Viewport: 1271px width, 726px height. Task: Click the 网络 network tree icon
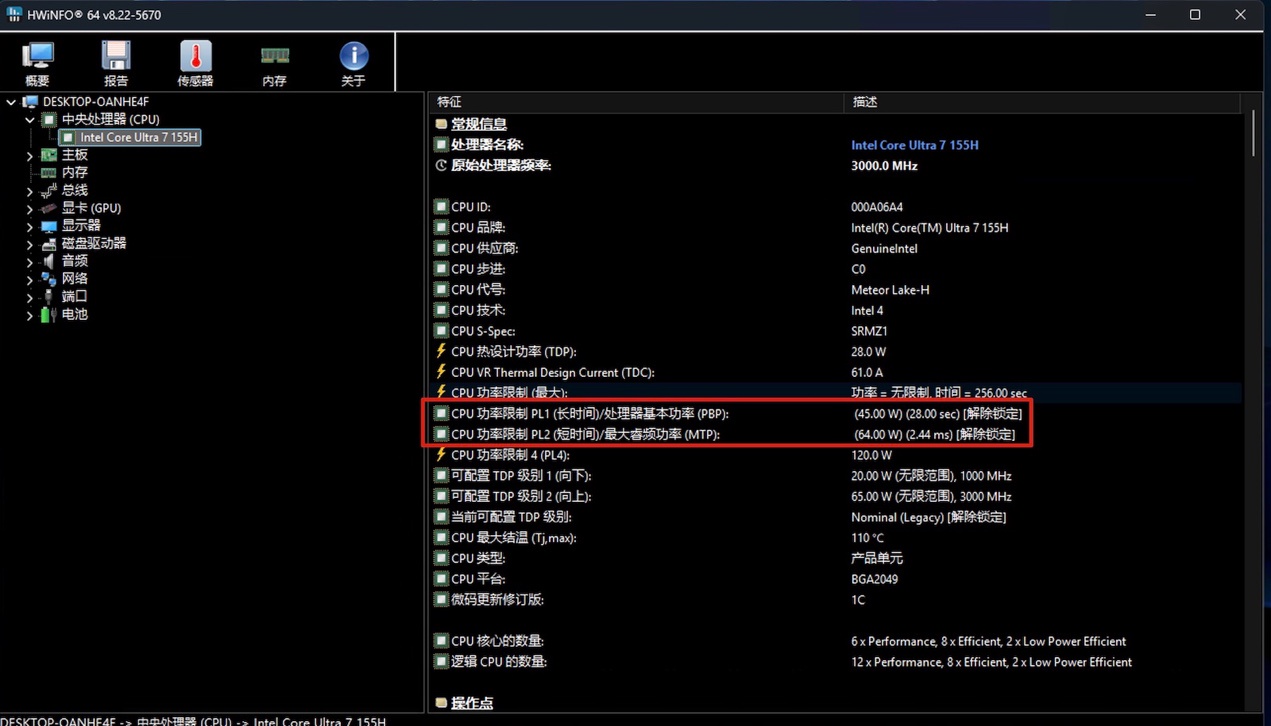click(x=49, y=279)
